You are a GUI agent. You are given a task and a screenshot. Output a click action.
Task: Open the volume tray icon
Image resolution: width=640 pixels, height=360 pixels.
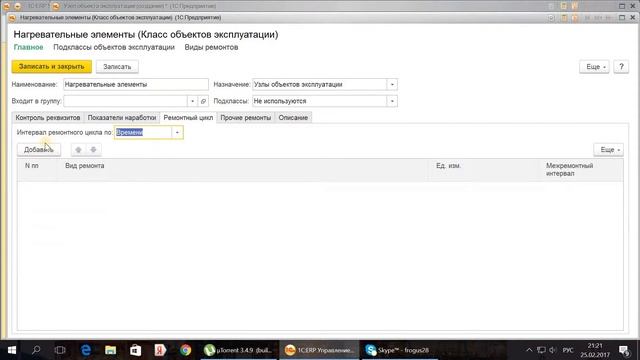tap(553, 350)
